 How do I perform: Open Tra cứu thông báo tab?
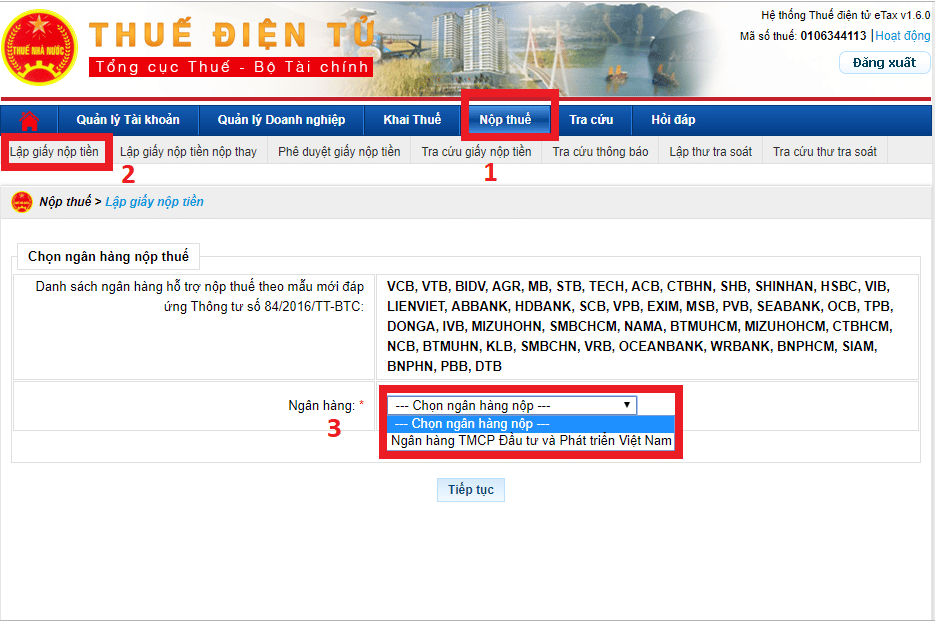click(x=600, y=152)
